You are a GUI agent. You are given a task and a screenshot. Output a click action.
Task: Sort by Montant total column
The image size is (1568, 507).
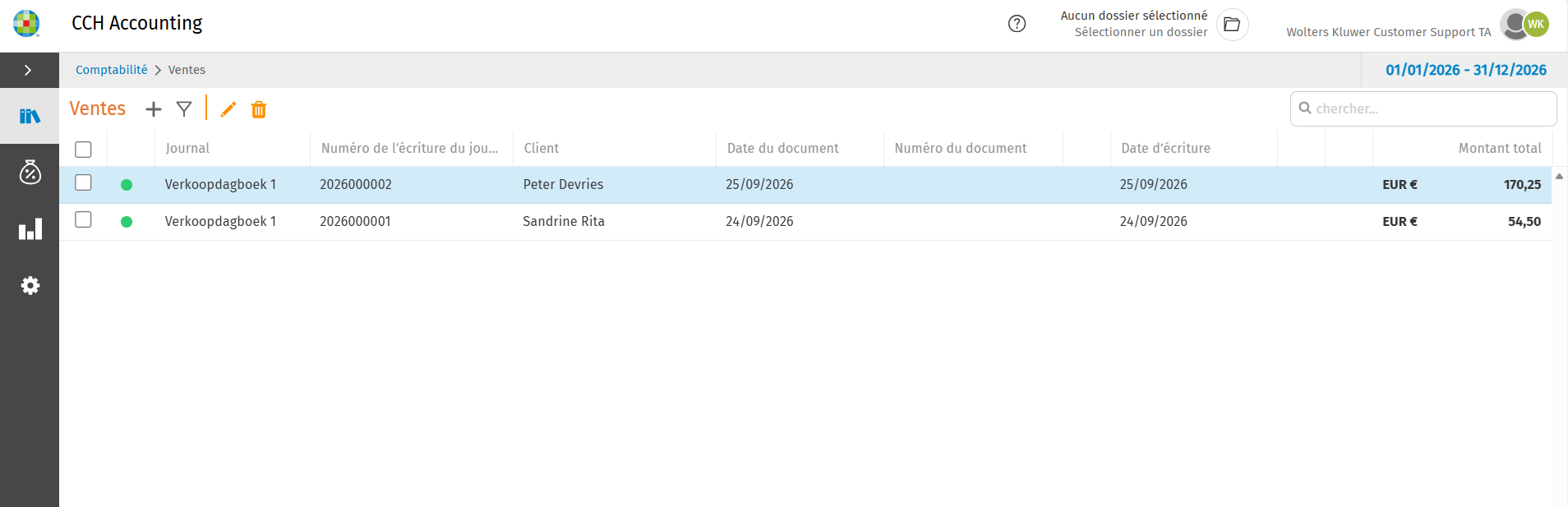[x=1500, y=148]
